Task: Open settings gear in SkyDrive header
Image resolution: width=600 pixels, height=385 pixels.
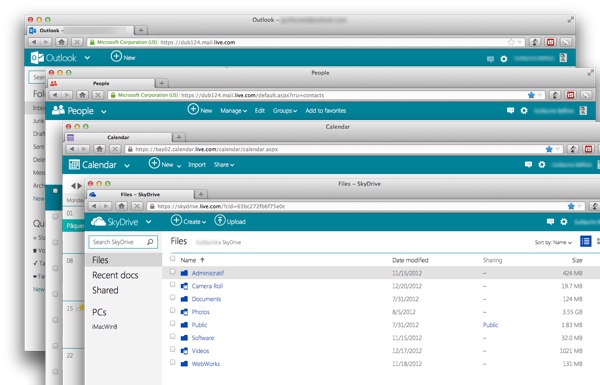Action: point(564,222)
